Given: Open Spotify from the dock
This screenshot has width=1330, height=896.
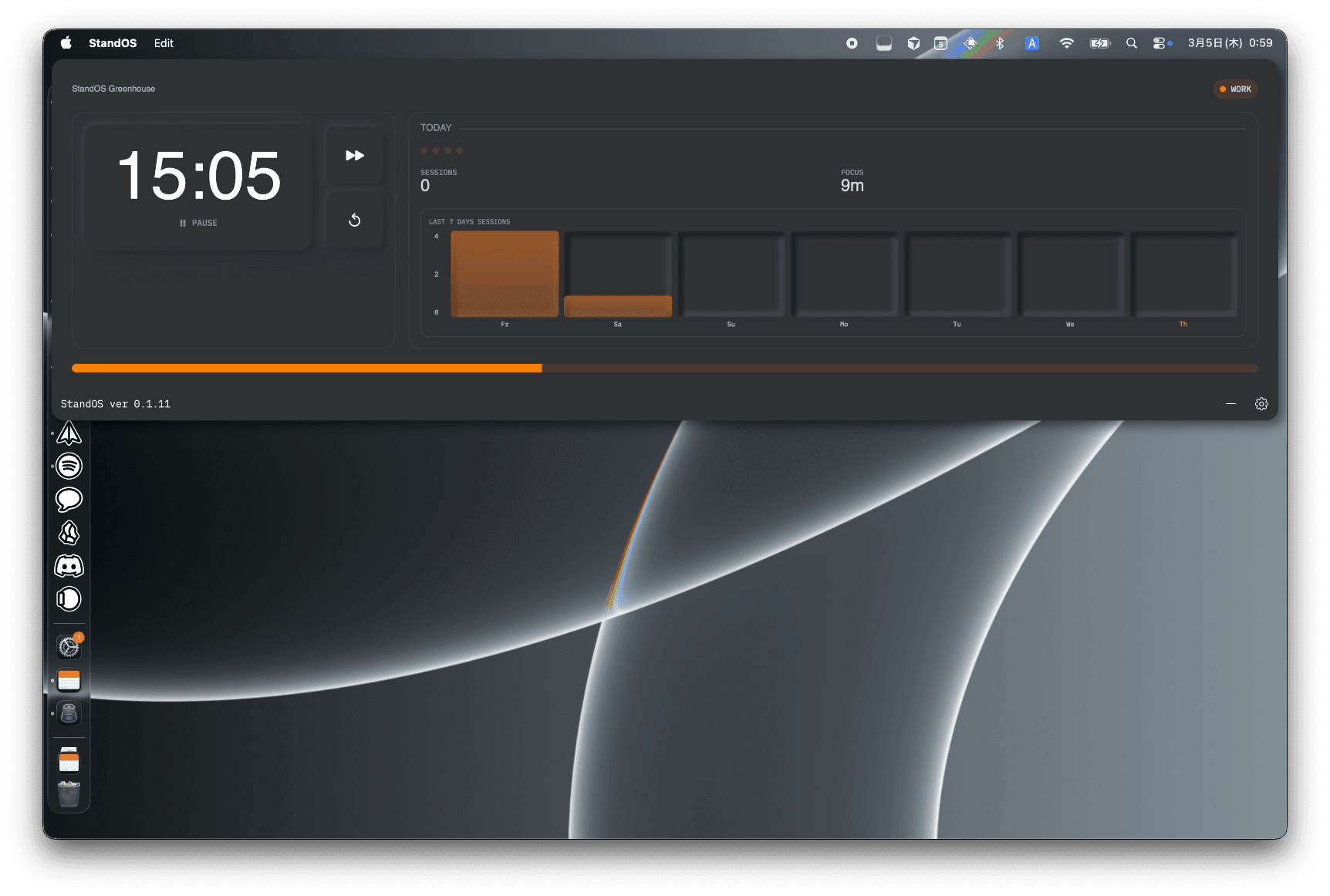Looking at the screenshot, I should coord(69,466).
